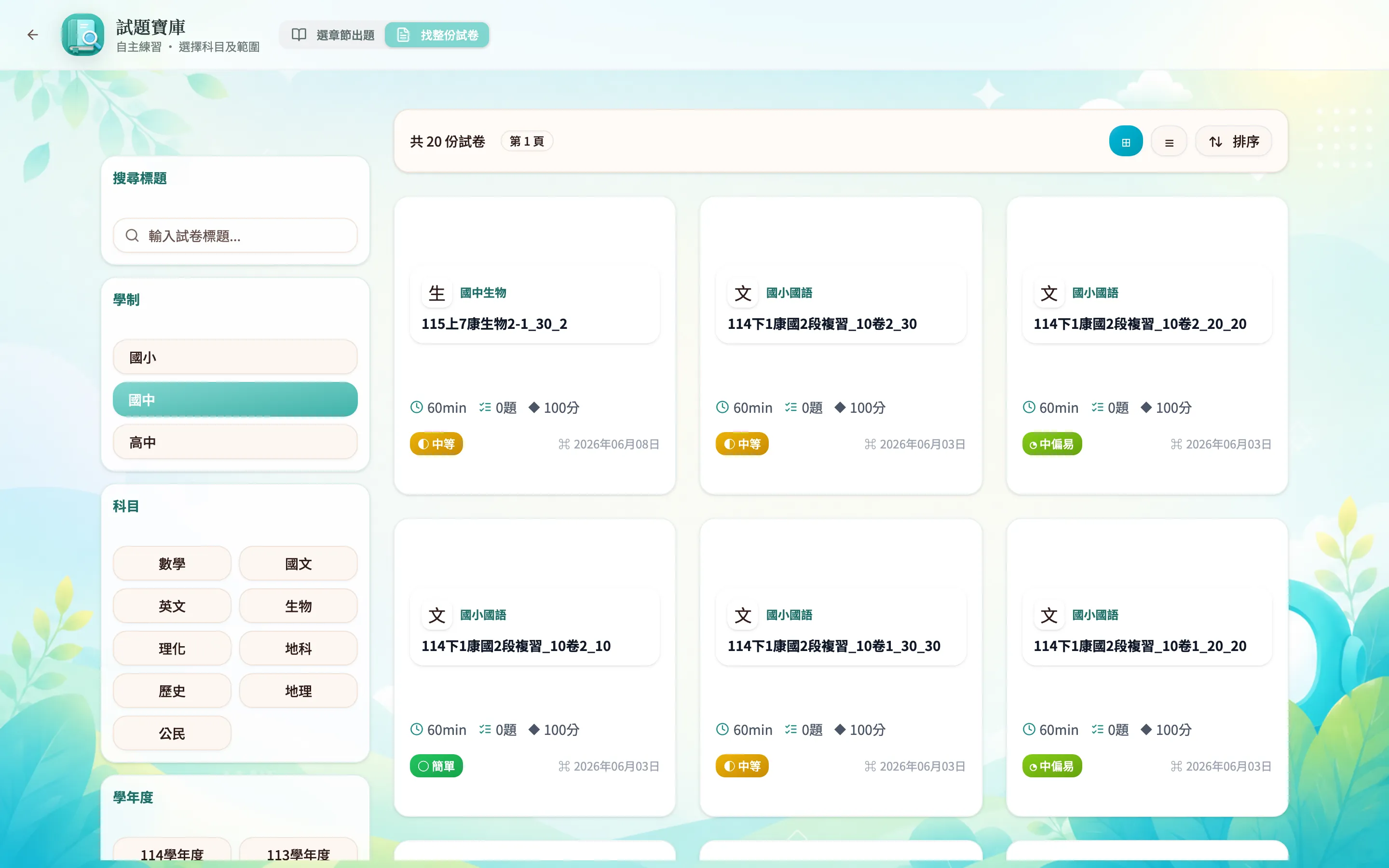
Task: Select 國小 school level
Action: click(235, 357)
